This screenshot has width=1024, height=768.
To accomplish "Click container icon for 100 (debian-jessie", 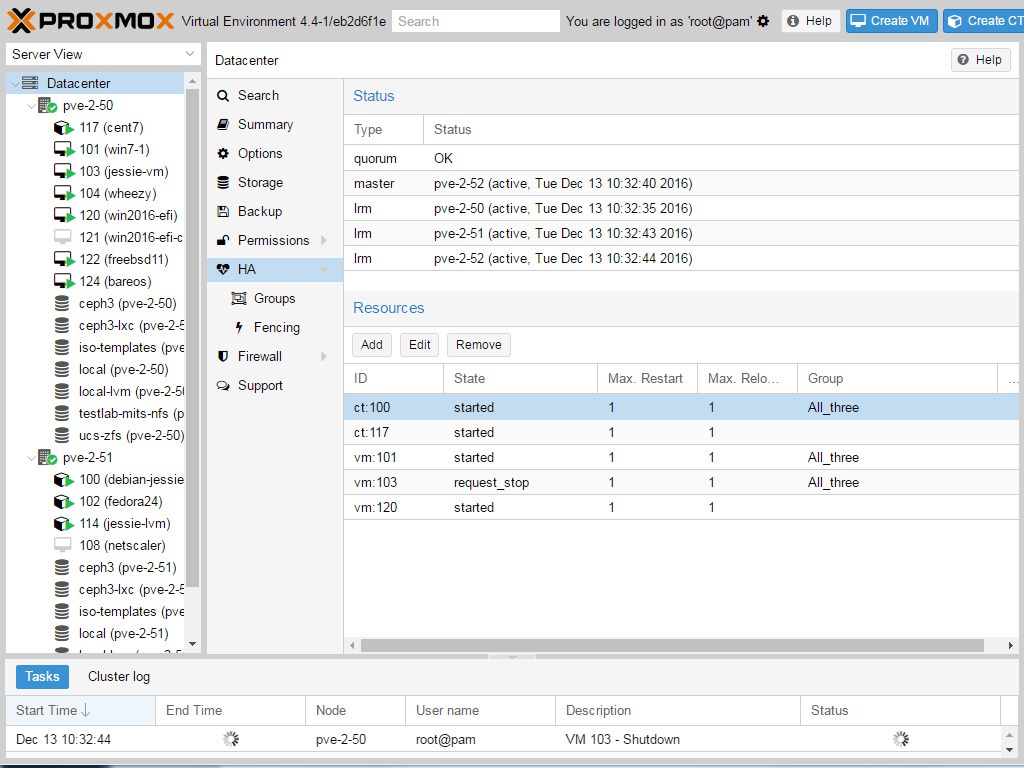I will pos(63,479).
